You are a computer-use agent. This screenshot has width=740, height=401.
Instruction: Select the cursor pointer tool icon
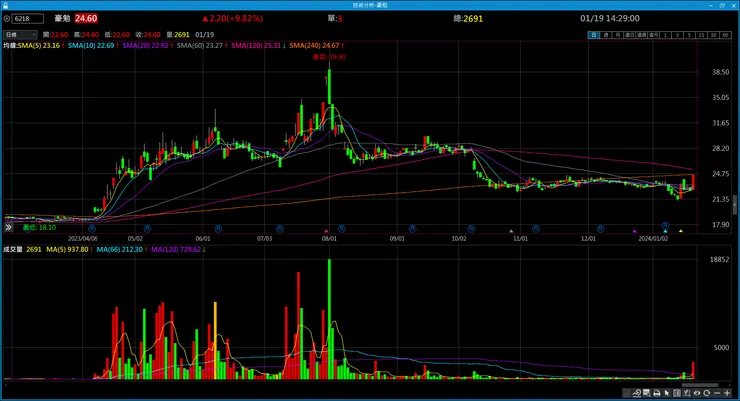coord(666,393)
